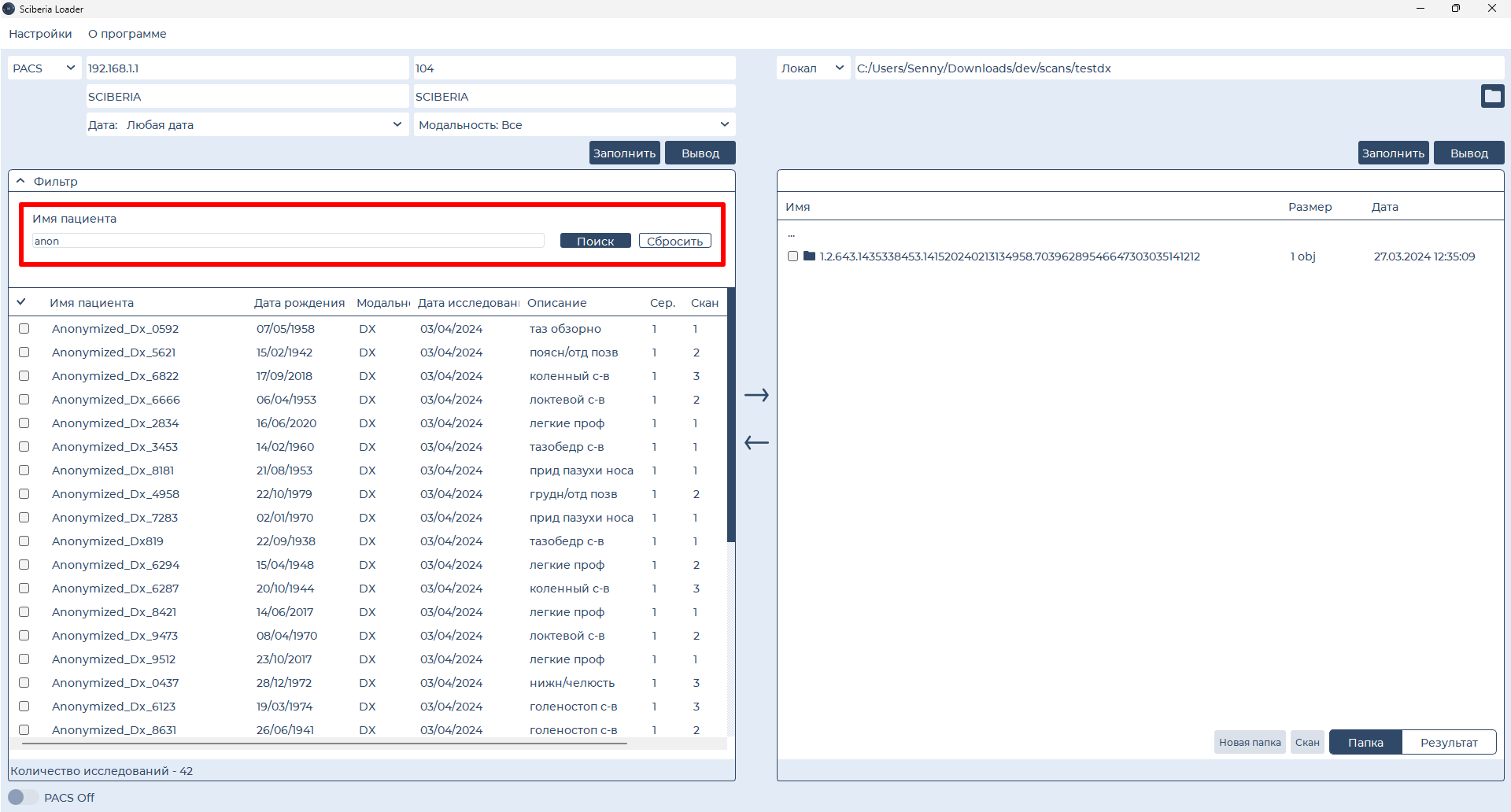This screenshot has height=812, width=1511.
Task: Open the PACS source dropdown
Action: point(44,68)
